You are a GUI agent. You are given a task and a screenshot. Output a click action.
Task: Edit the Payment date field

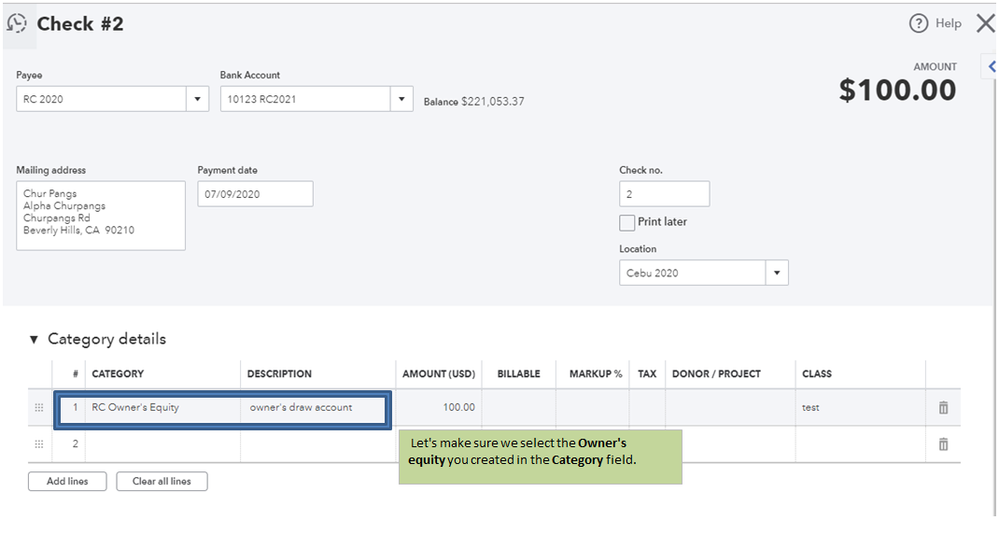coord(255,194)
